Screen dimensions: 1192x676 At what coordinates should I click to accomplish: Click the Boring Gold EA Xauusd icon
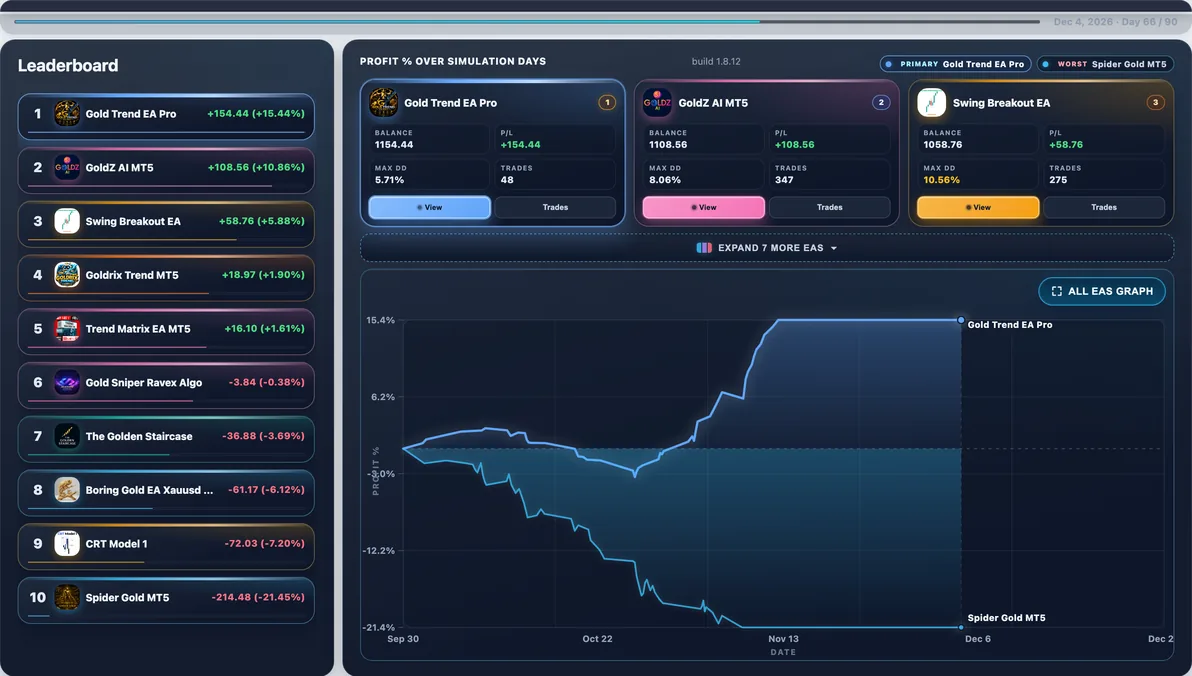pyautogui.click(x=67, y=490)
